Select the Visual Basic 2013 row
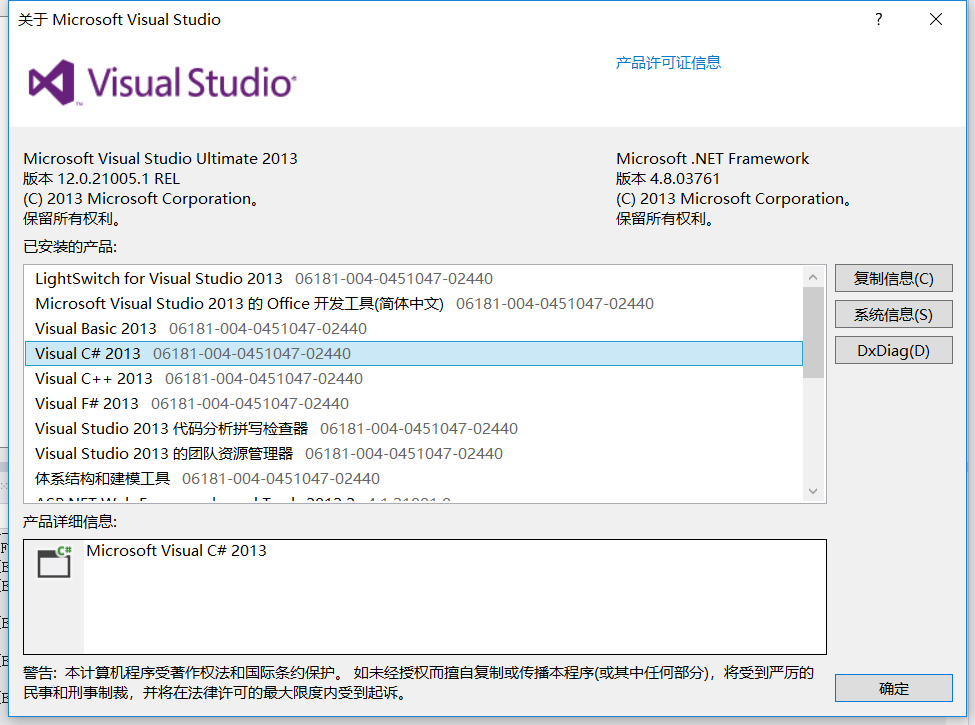The image size is (975, 725). click(414, 328)
